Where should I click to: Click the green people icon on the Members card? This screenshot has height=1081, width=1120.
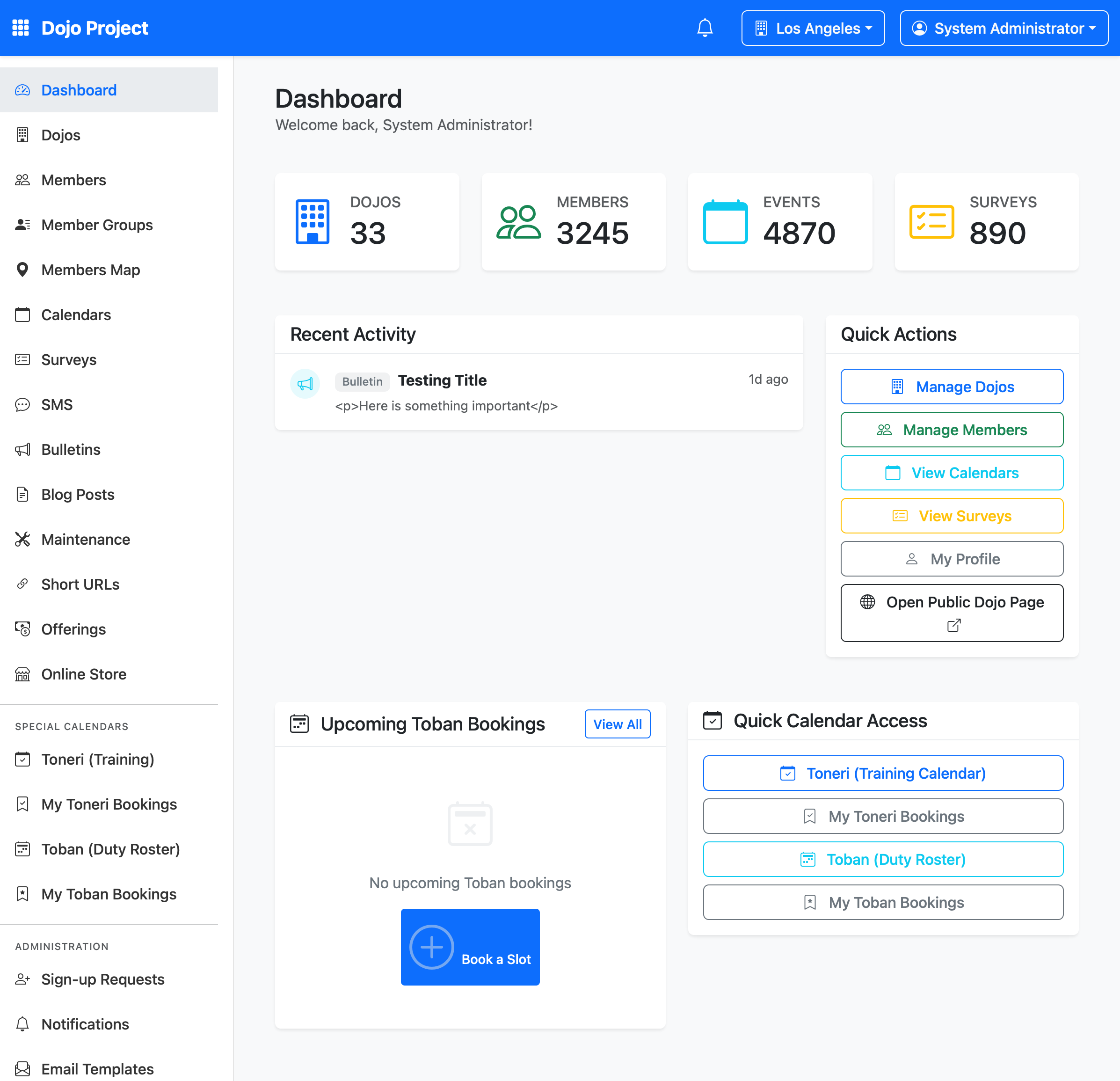tap(518, 222)
